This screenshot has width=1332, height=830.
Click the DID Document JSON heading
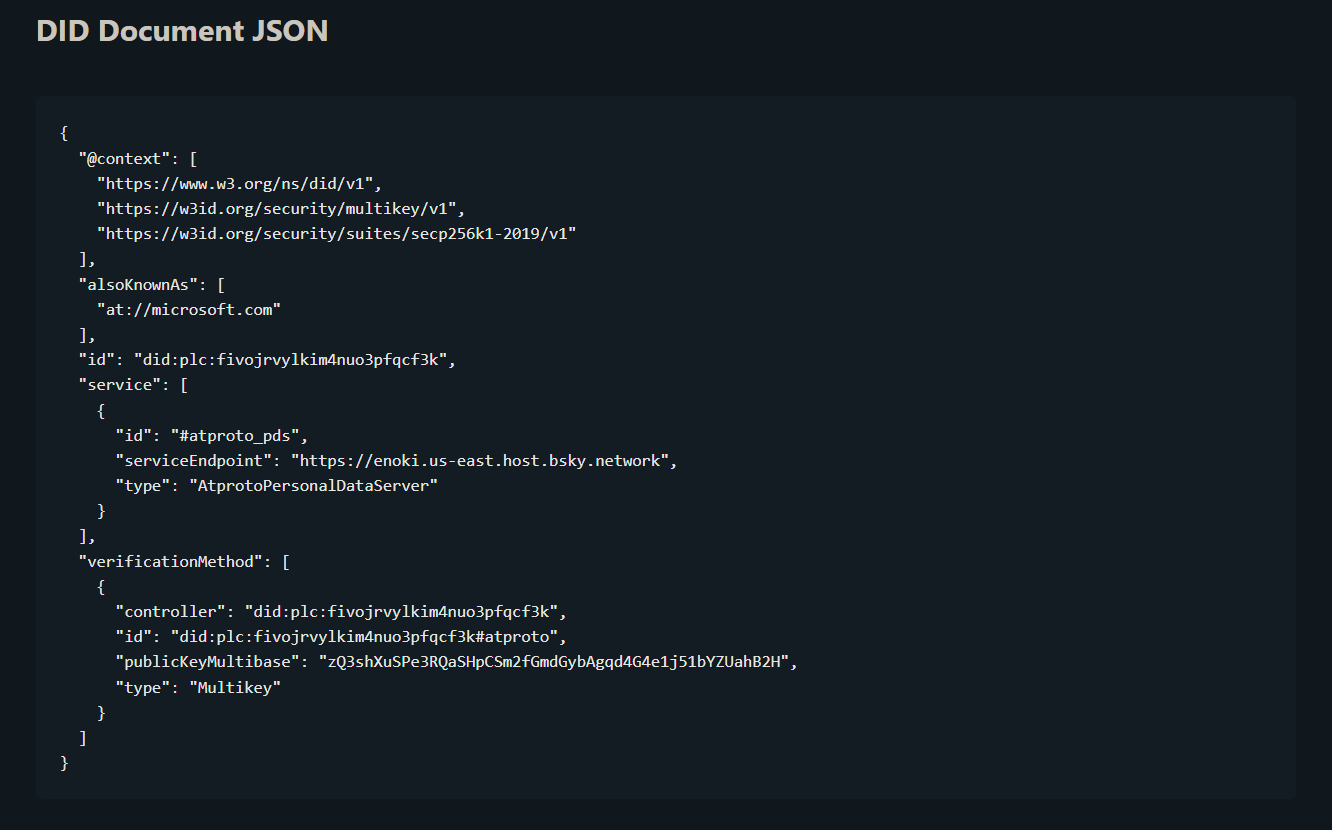[182, 31]
